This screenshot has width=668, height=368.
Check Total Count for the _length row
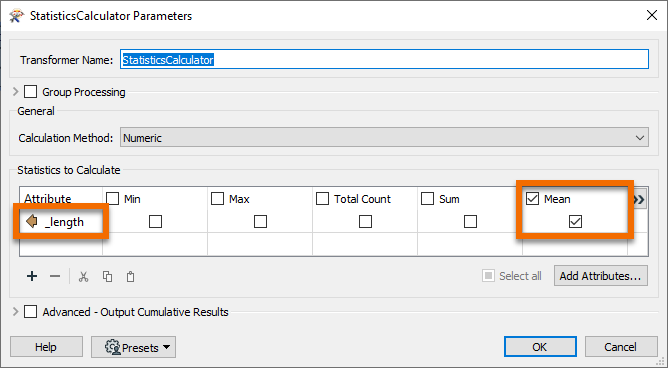[x=365, y=221]
